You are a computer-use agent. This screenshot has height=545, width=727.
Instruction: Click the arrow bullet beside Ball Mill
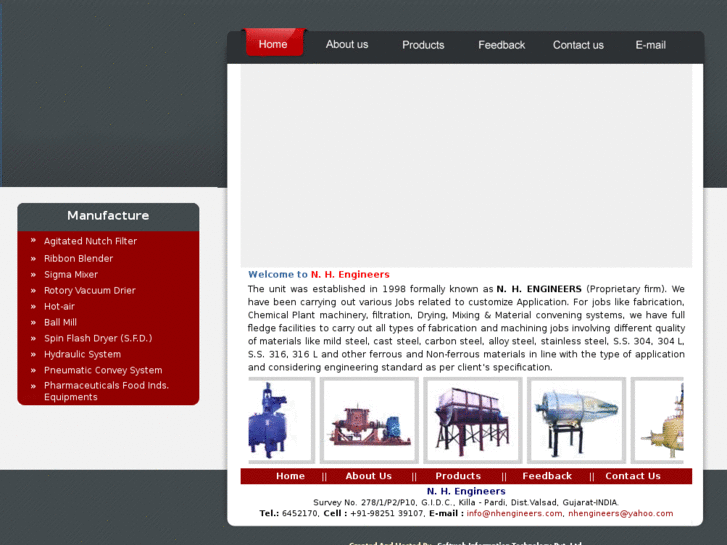coord(33,322)
